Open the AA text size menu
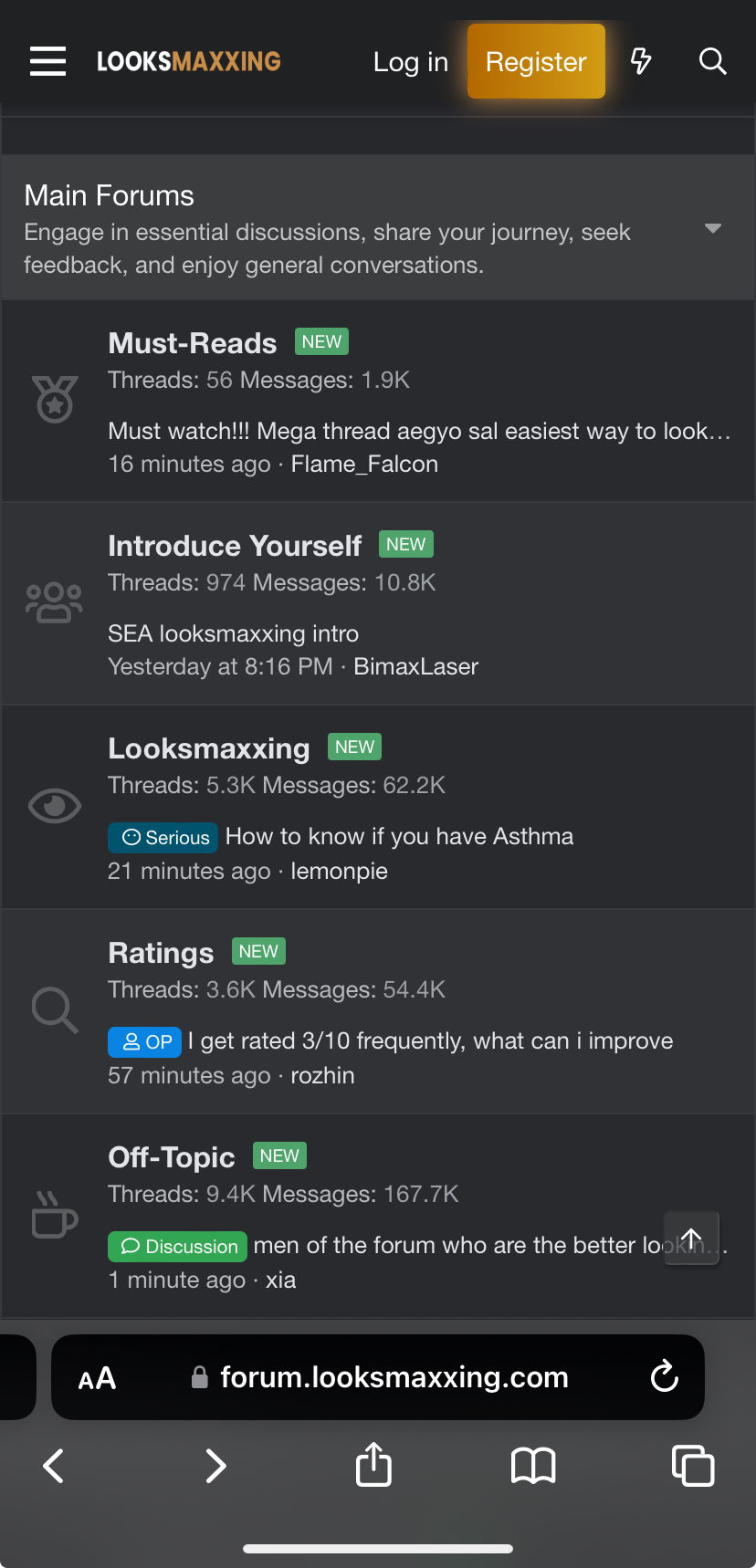Viewport: 756px width, 1568px height. coord(97,1378)
